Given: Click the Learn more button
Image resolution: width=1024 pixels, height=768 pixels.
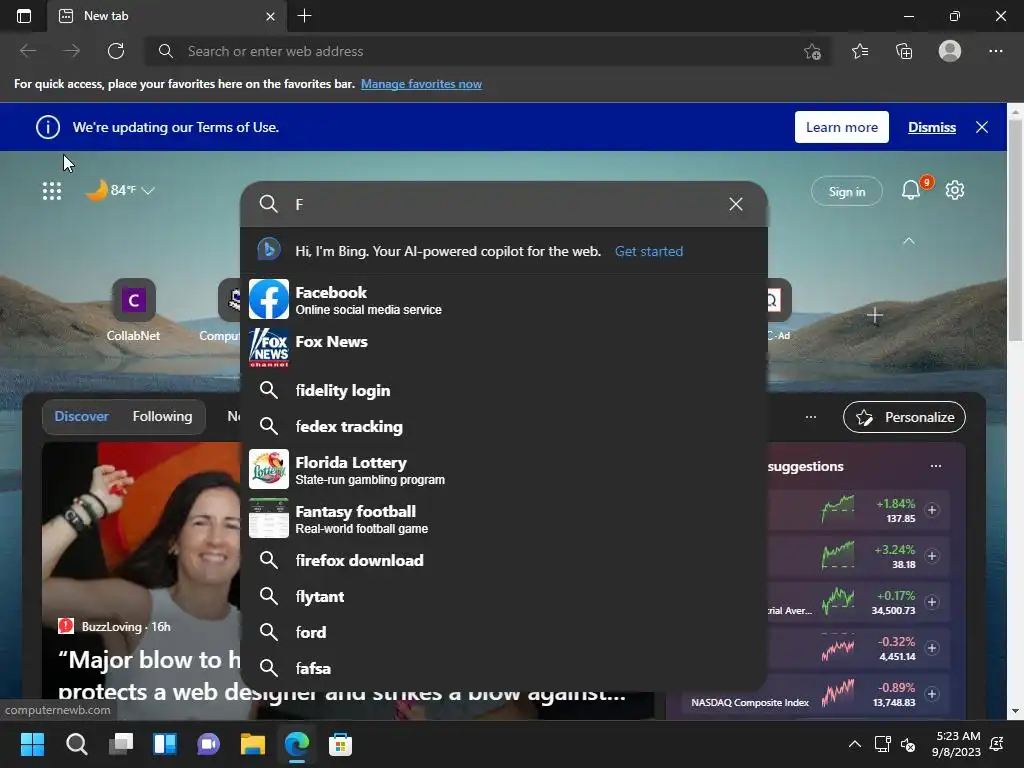Looking at the screenshot, I should click(842, 127).
